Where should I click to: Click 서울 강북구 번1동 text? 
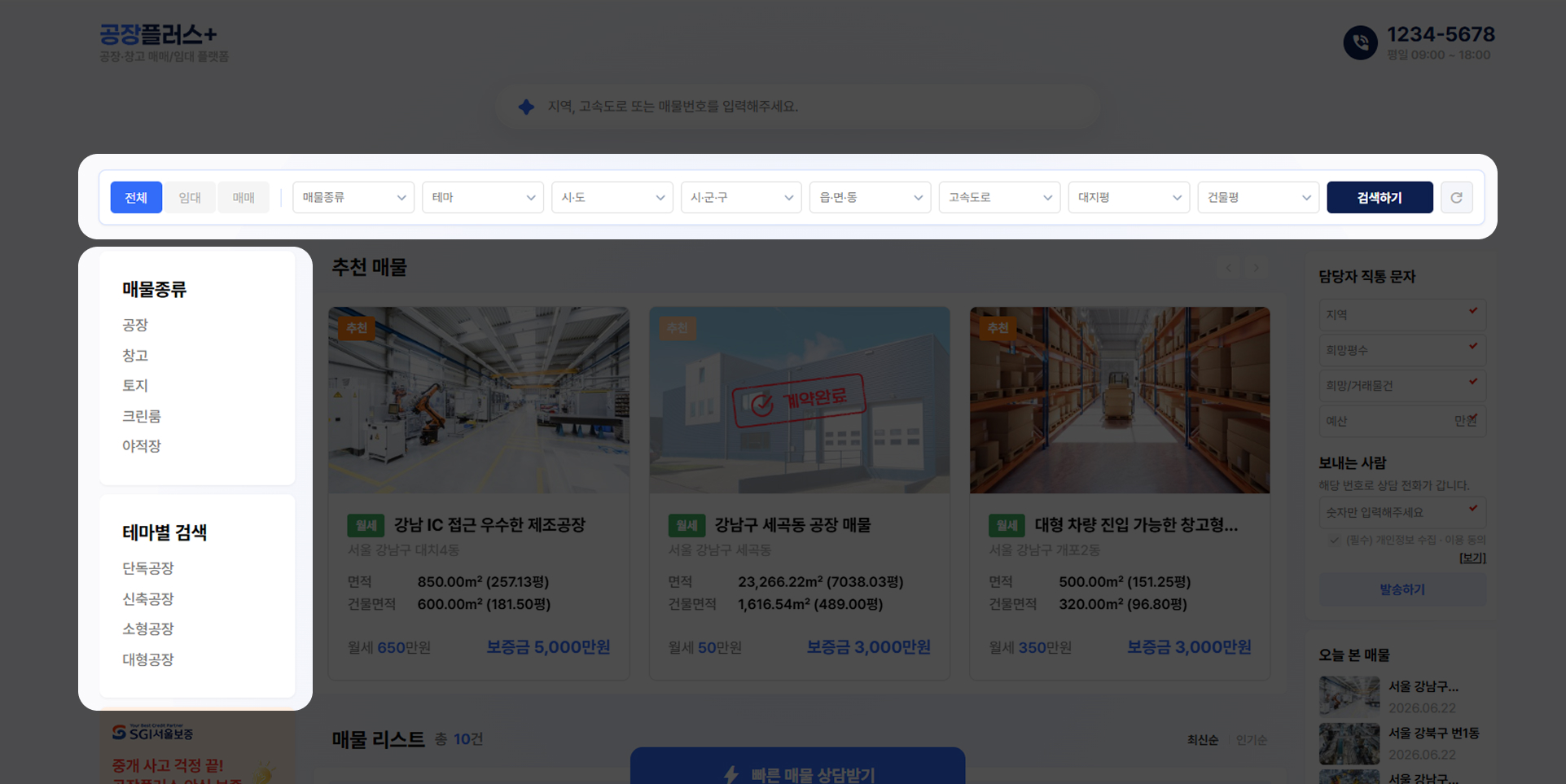(1434, 733)
